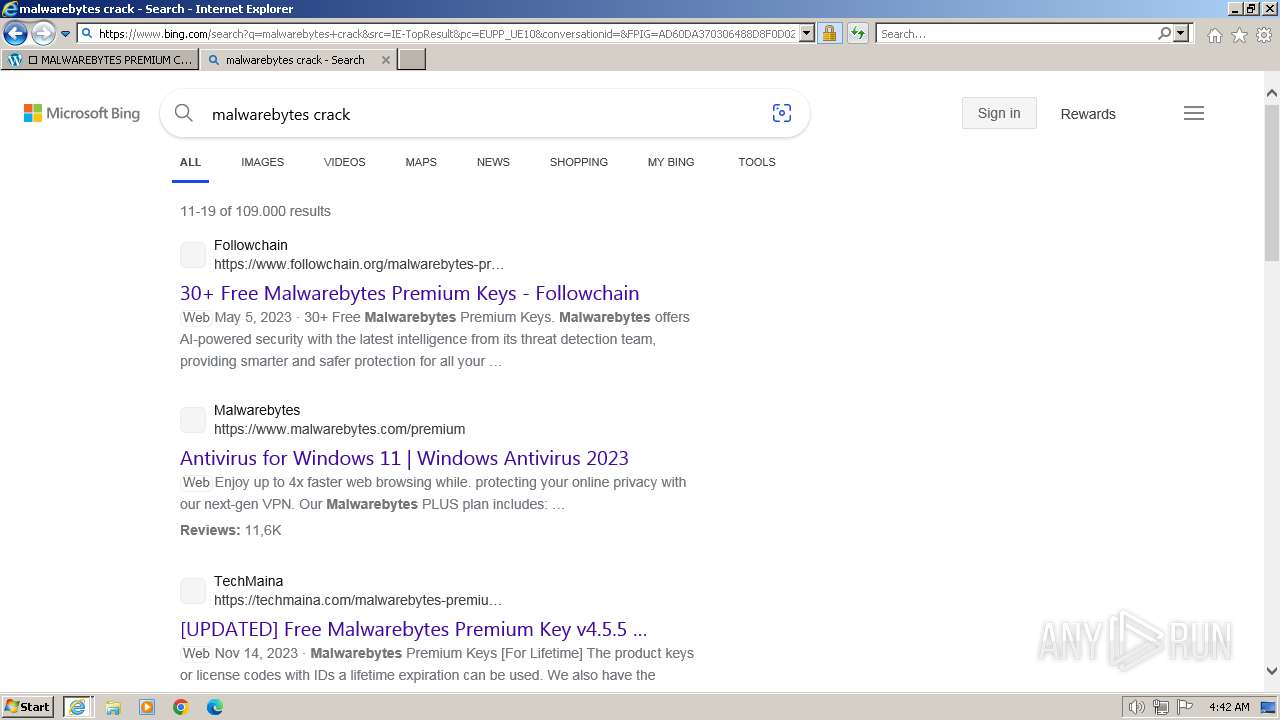Click the Sign in button
The image size is (1280, 720).
[999, 113]
